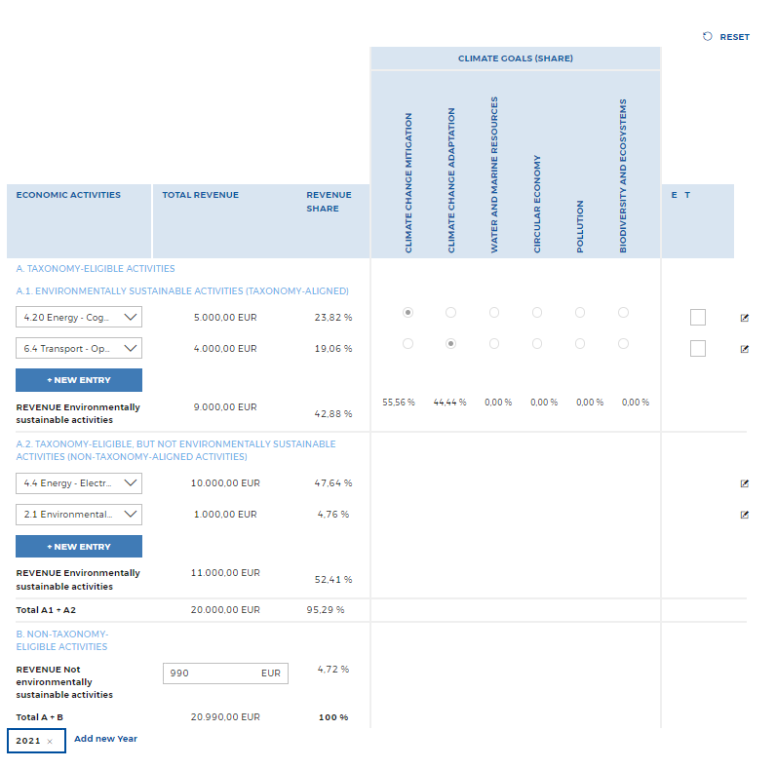Screen dimensions: 776x769
Task: Click the RESET link
Action: click(x=734, y=37)
